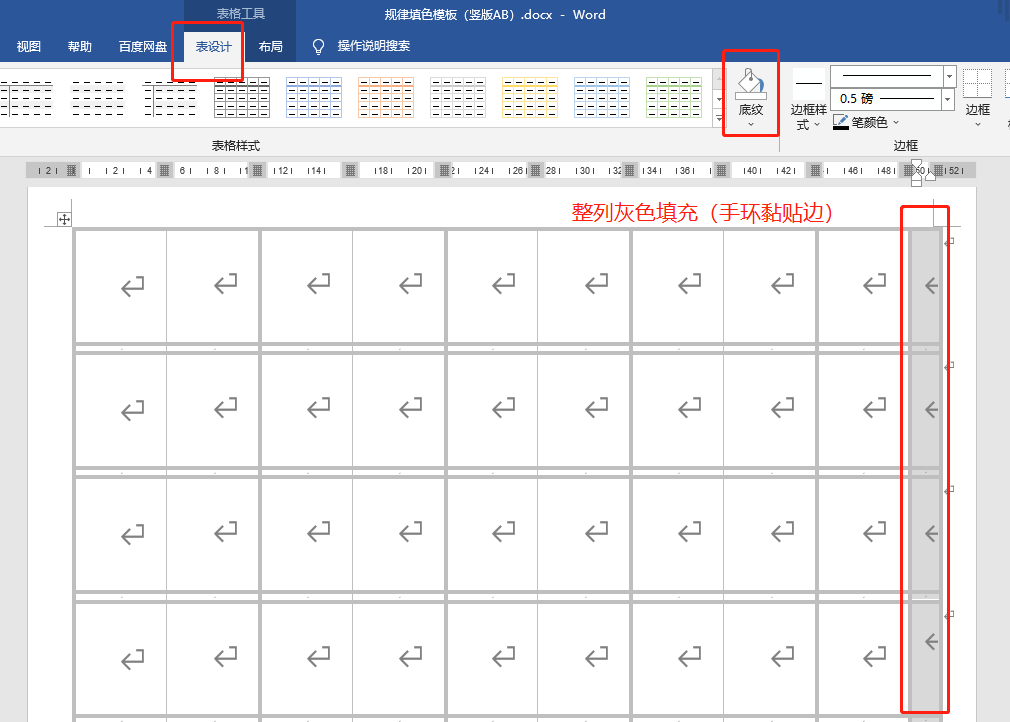Open the 底纹 shading dropdown arrow
The height and width of the screenshot is (722, 1010).
(x=751, y=124)
